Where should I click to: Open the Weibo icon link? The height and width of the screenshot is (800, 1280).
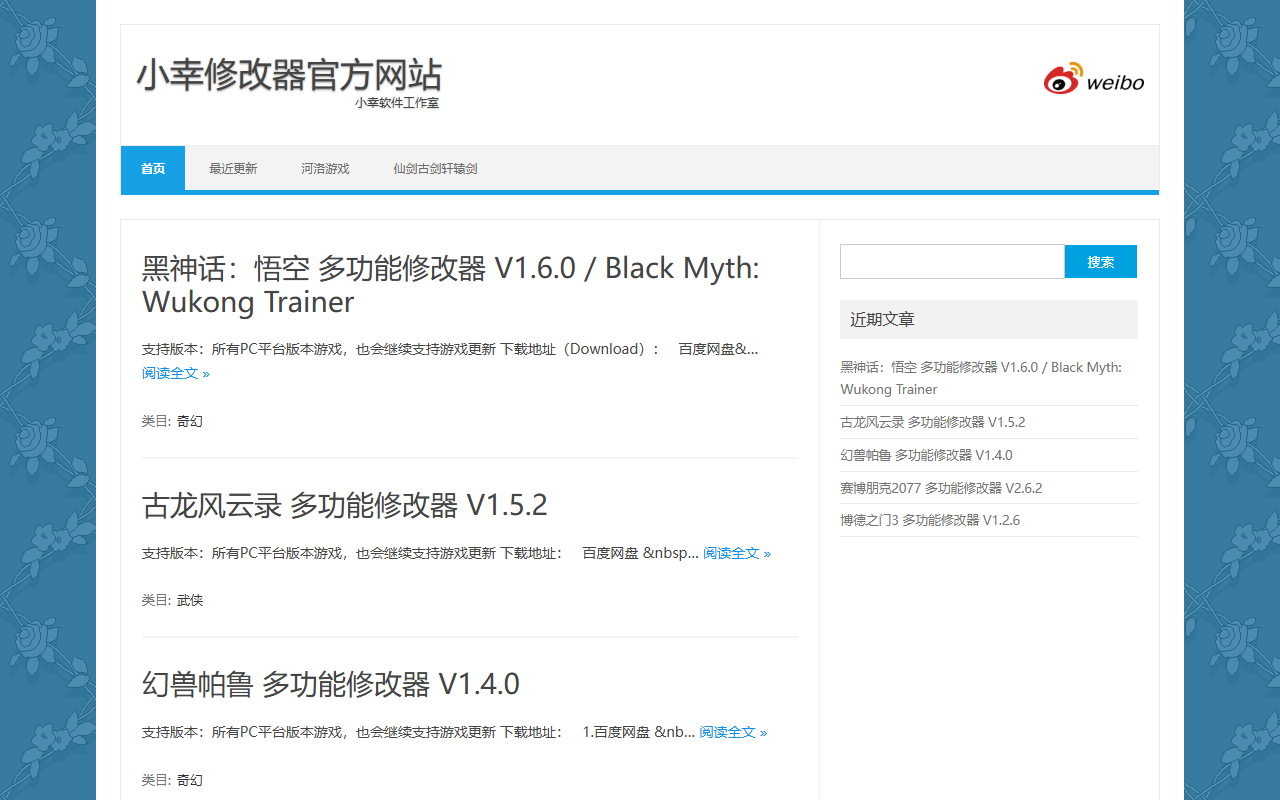point(1093,79)
